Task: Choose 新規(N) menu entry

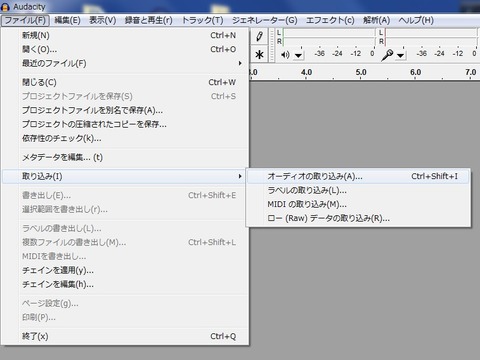Action: [126, 35]
